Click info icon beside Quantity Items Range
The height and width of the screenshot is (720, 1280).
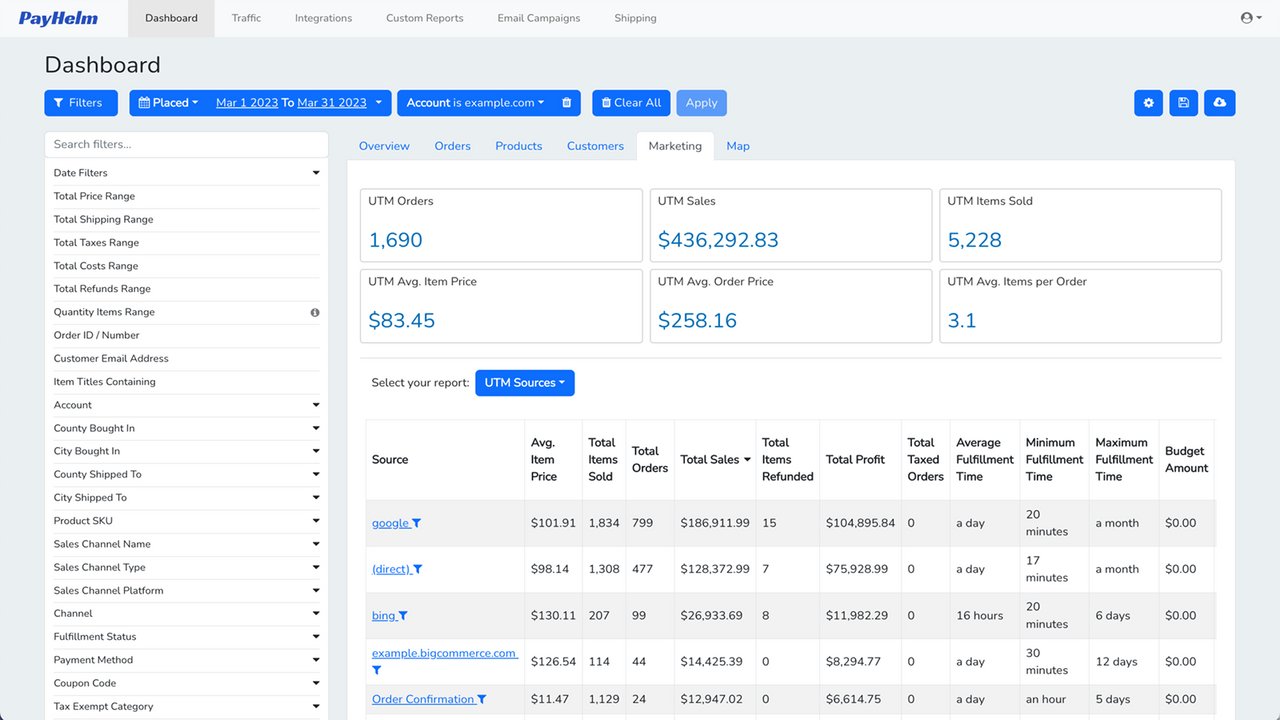pos(314,312)
